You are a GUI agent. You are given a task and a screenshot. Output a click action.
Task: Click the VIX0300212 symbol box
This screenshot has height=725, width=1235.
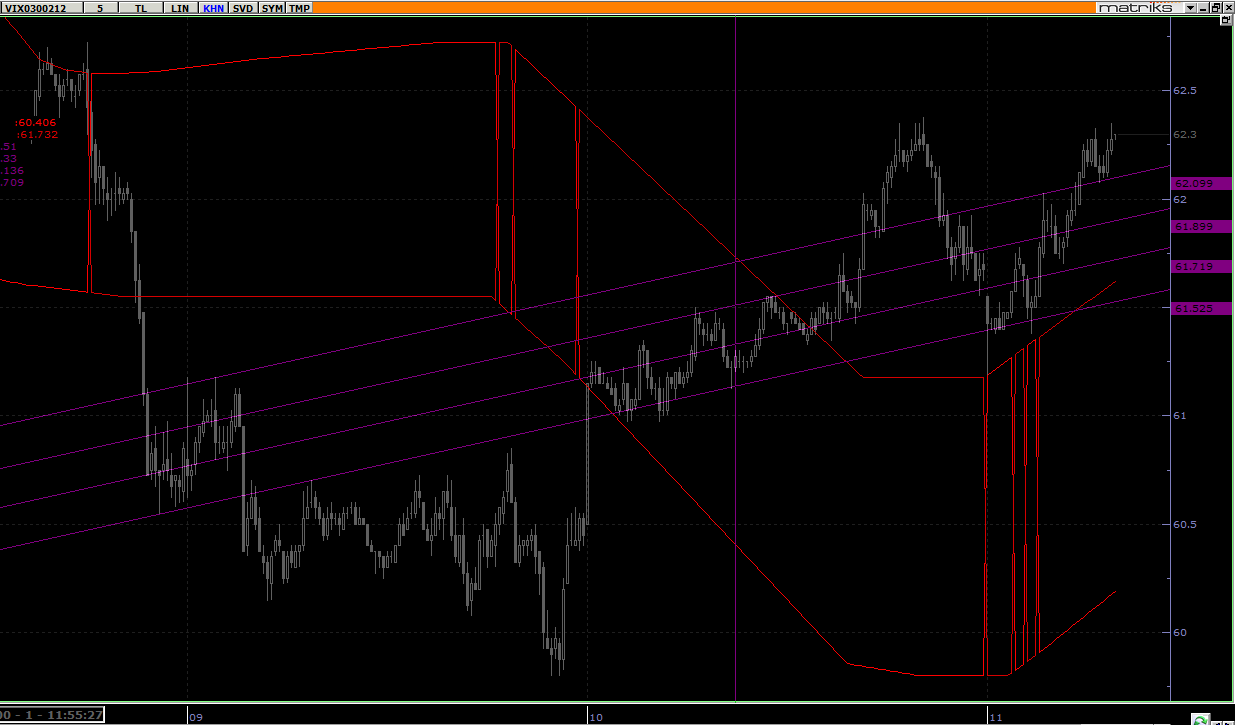[x=41, y=7]
